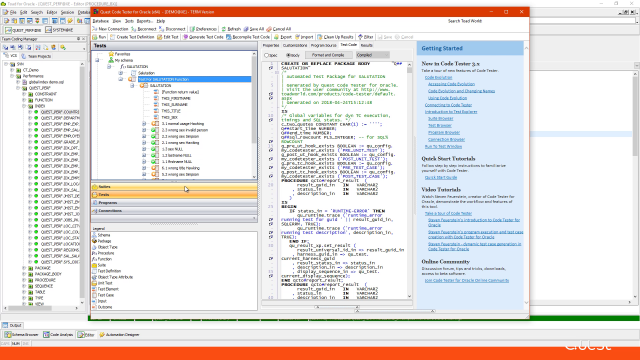Open the Connecting to Code Tester link
The height and width of the screenshot is (360, 640).
tap(448, 105)
